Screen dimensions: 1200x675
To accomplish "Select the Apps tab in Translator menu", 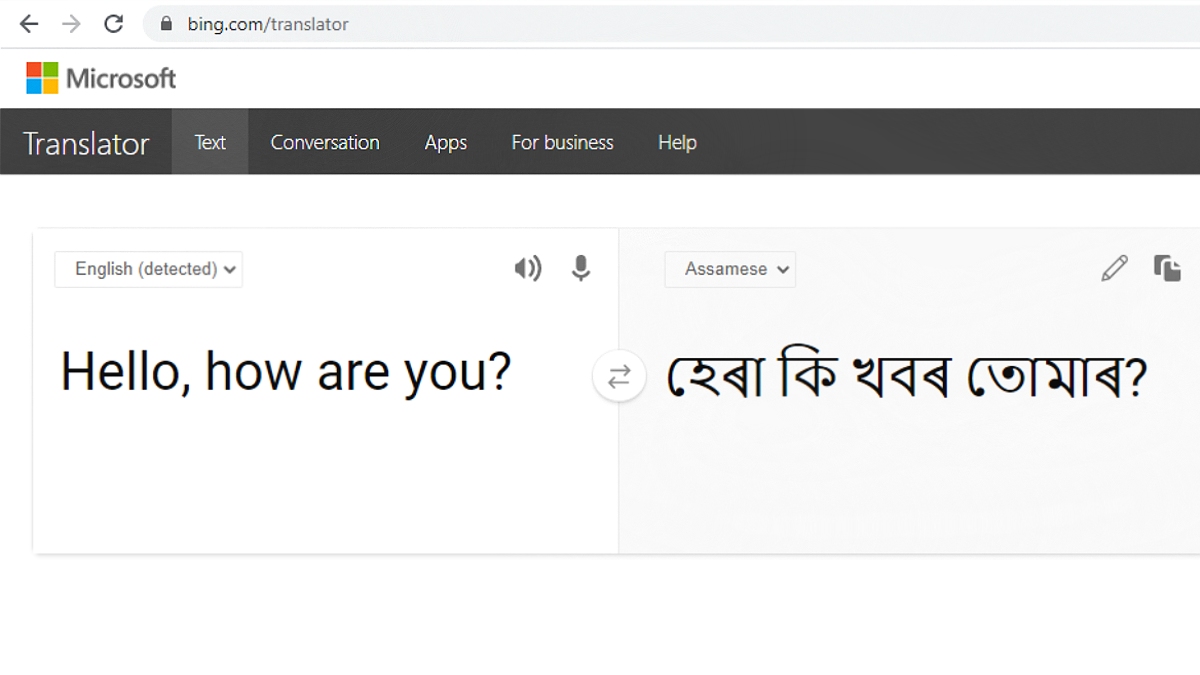I will [445, 142].
